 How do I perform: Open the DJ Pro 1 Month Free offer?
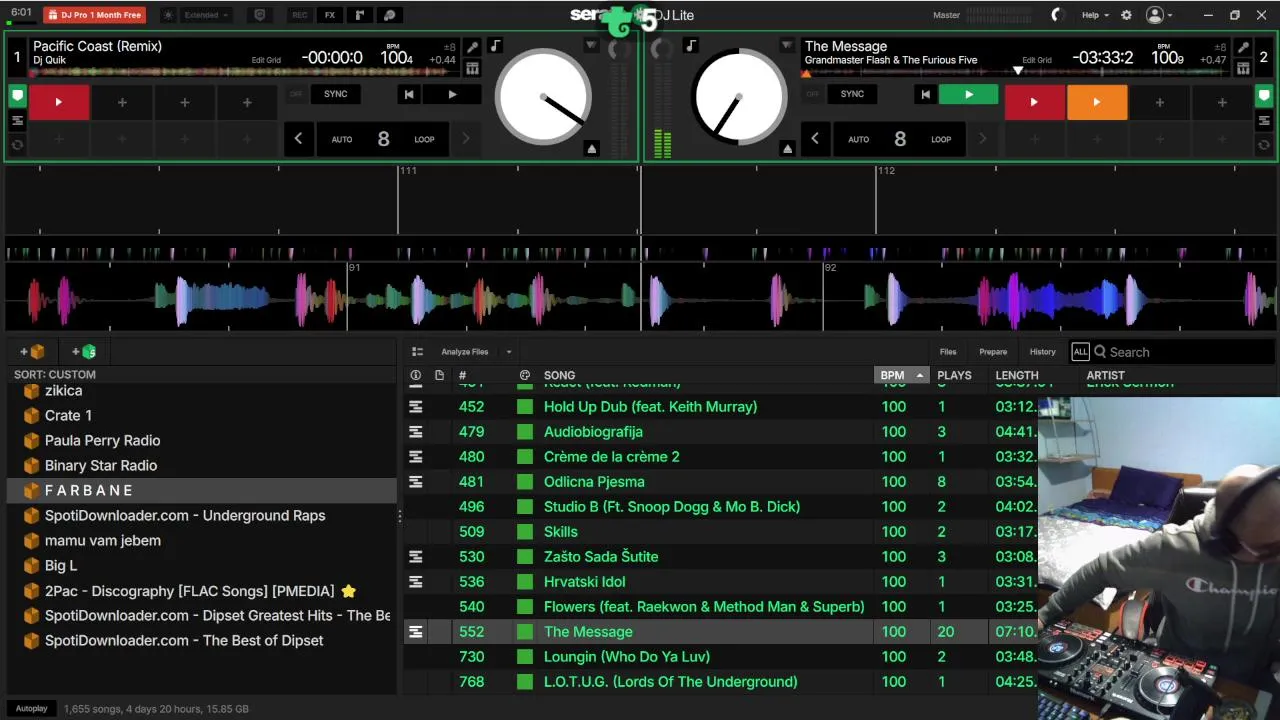[x=95, y=15]
